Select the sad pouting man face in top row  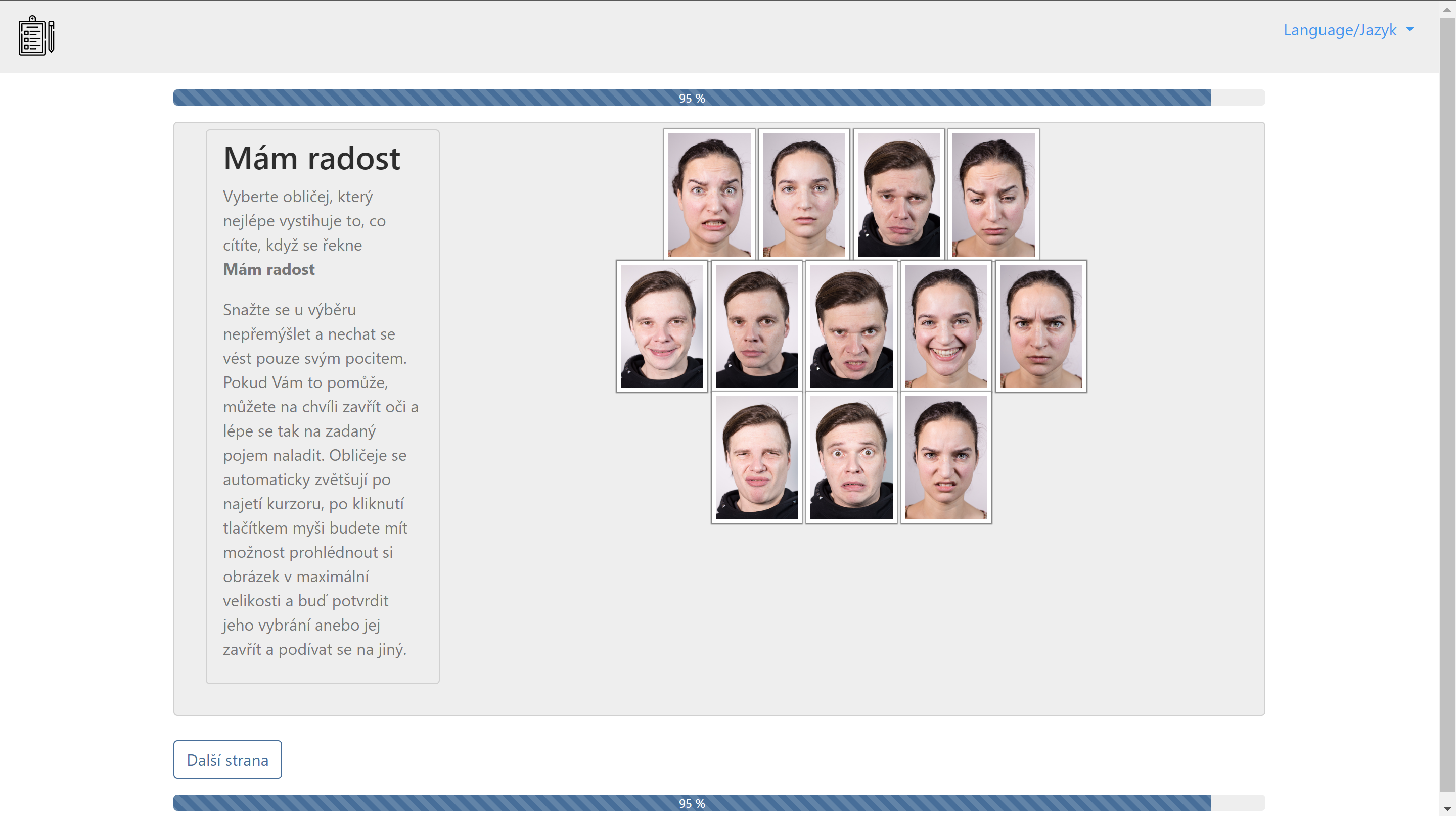[x=898, y=194]
